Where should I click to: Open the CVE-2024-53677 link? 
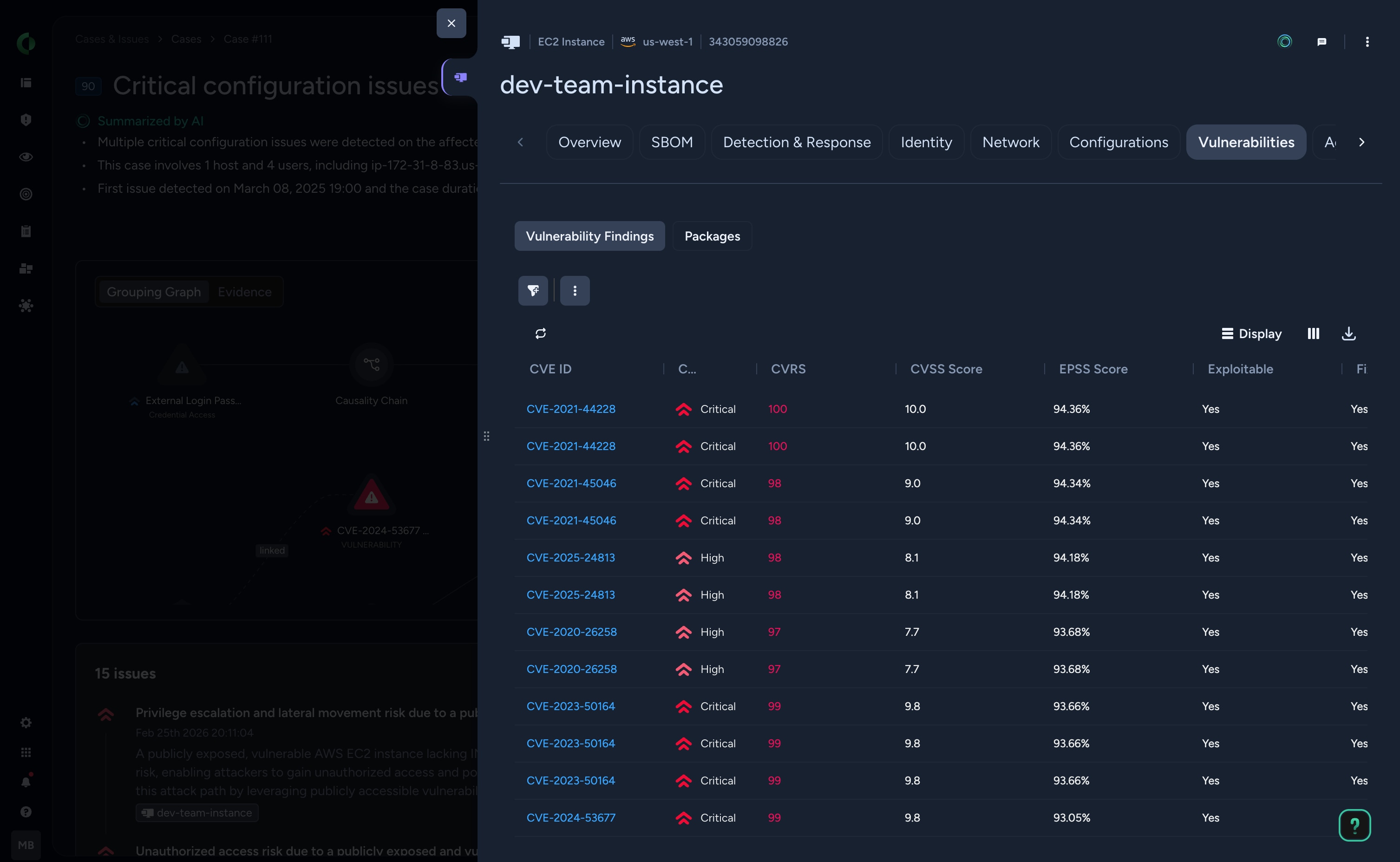coord(570,817)
